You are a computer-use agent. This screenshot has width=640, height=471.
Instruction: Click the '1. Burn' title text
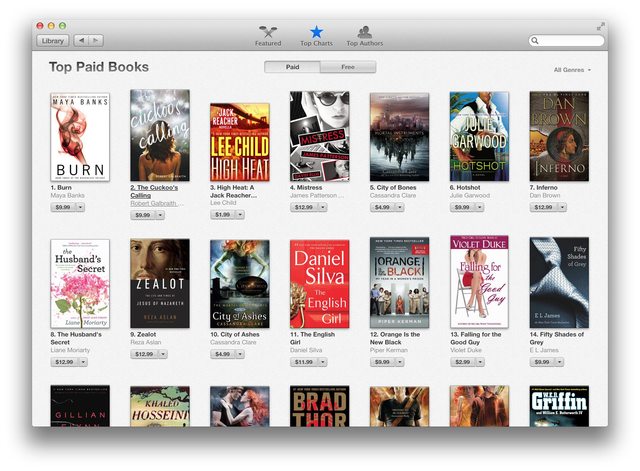[x=61, y=188]
